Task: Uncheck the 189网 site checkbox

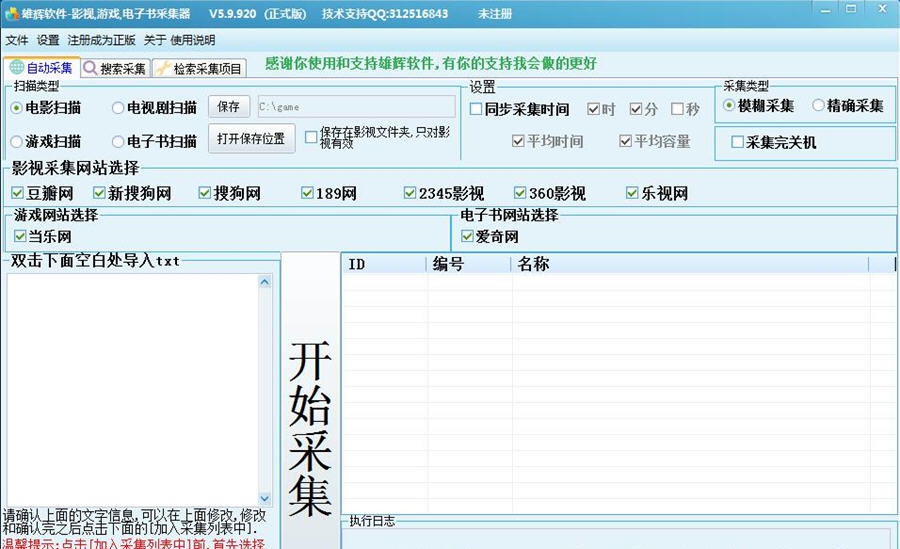Action: 307,193
